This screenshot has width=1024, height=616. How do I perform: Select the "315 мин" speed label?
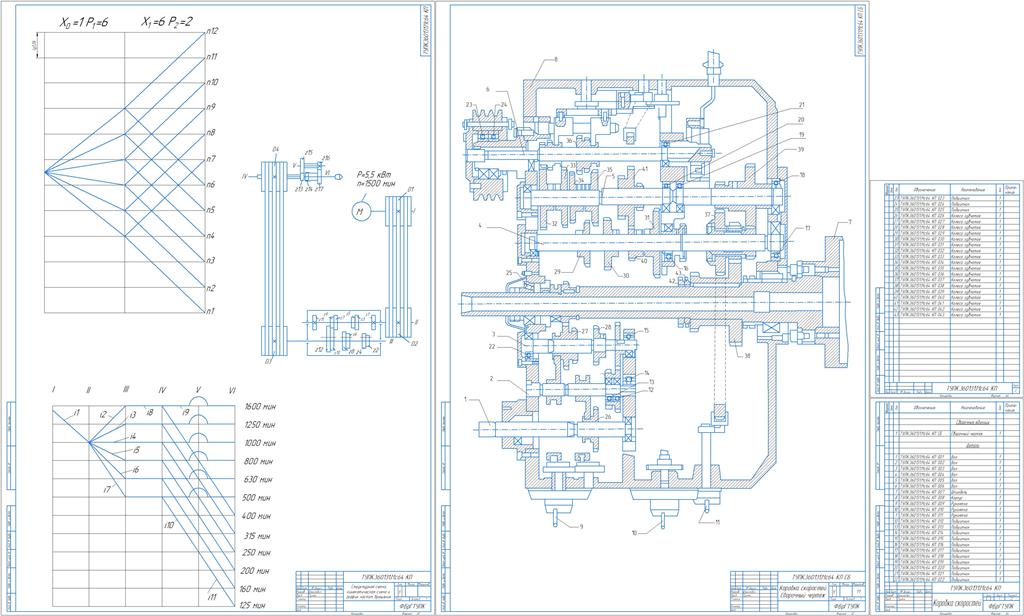click(x=257, y=536)
